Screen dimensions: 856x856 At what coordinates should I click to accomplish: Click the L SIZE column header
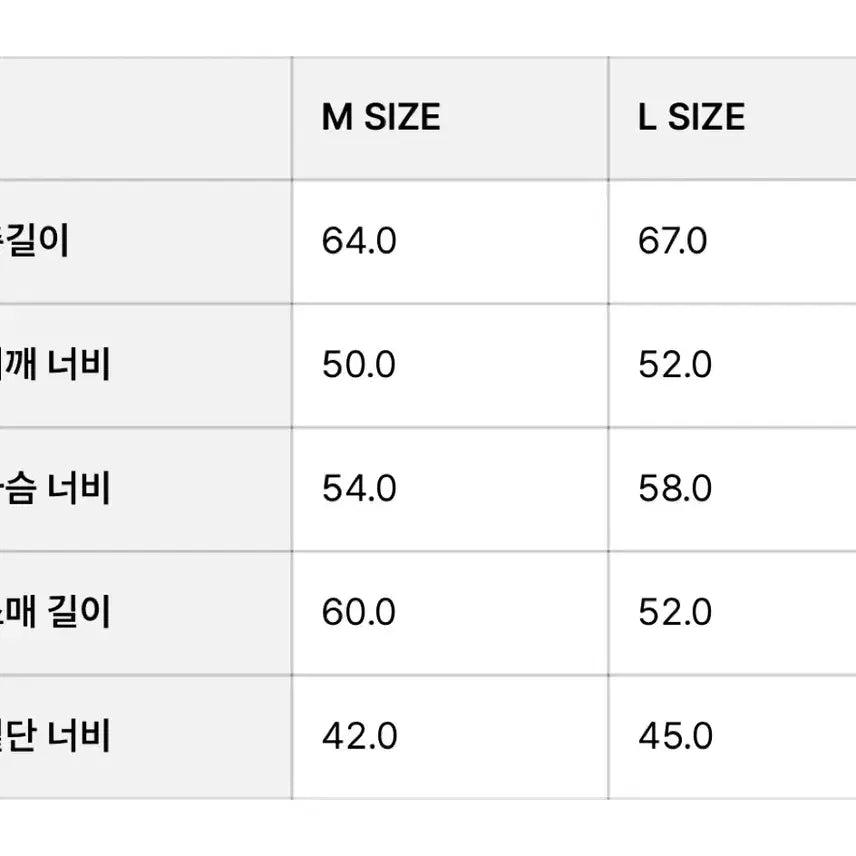(691, 118)
